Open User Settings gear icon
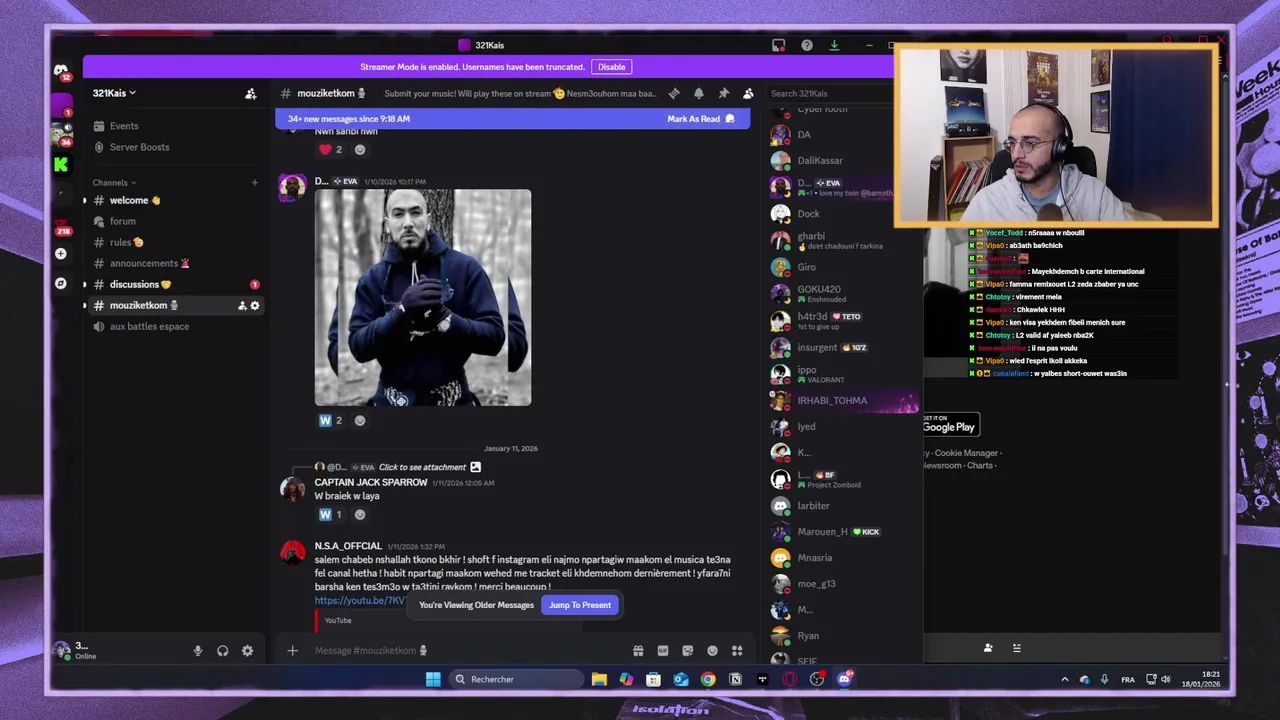1280x720 pixels. (x=247, y=651)
